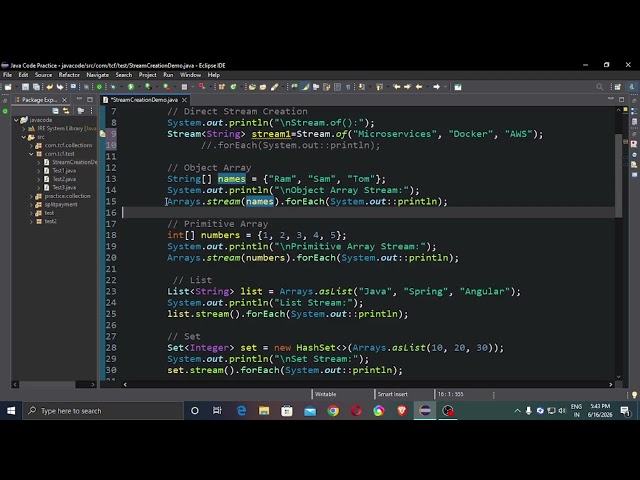640x480 pixels.
Task: Open the Refactor menu
Action: pyautogui.click(x=69, y=75)
